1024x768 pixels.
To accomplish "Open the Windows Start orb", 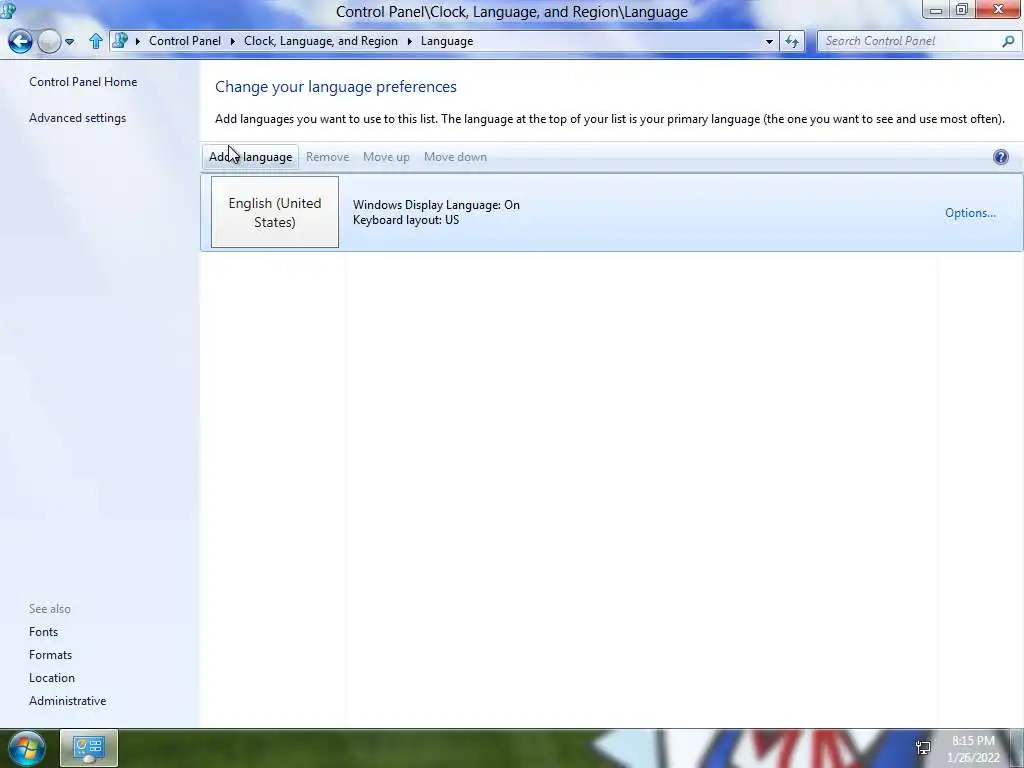I will click(x=27, y=748).
